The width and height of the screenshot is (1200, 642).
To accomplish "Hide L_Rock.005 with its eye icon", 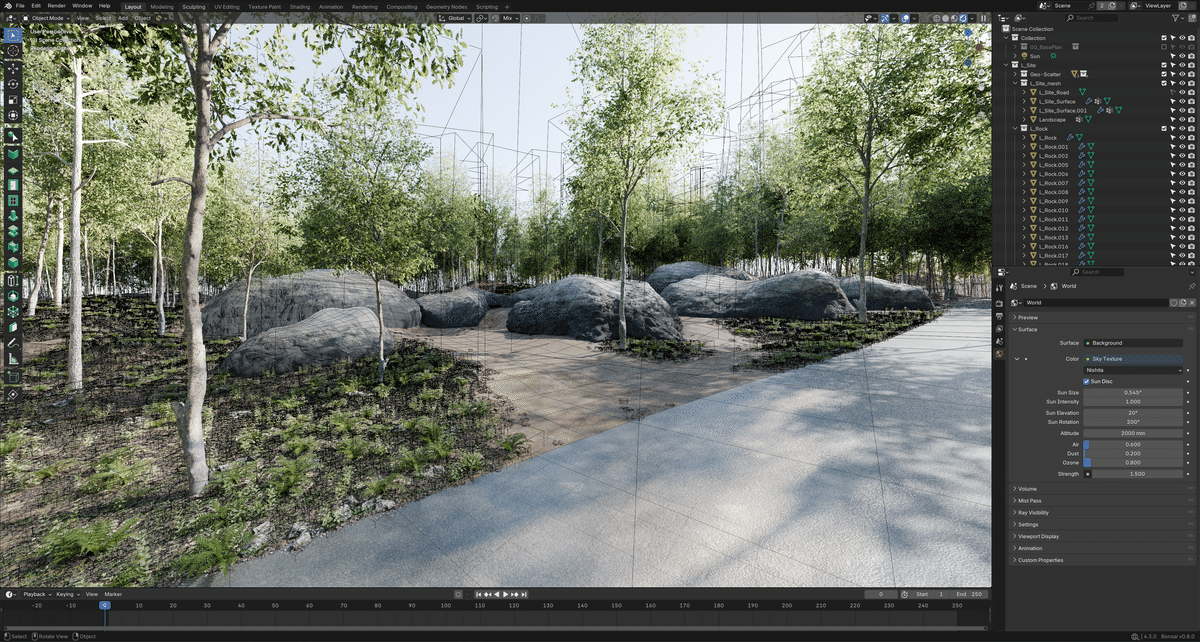I will click(1181, 165).
